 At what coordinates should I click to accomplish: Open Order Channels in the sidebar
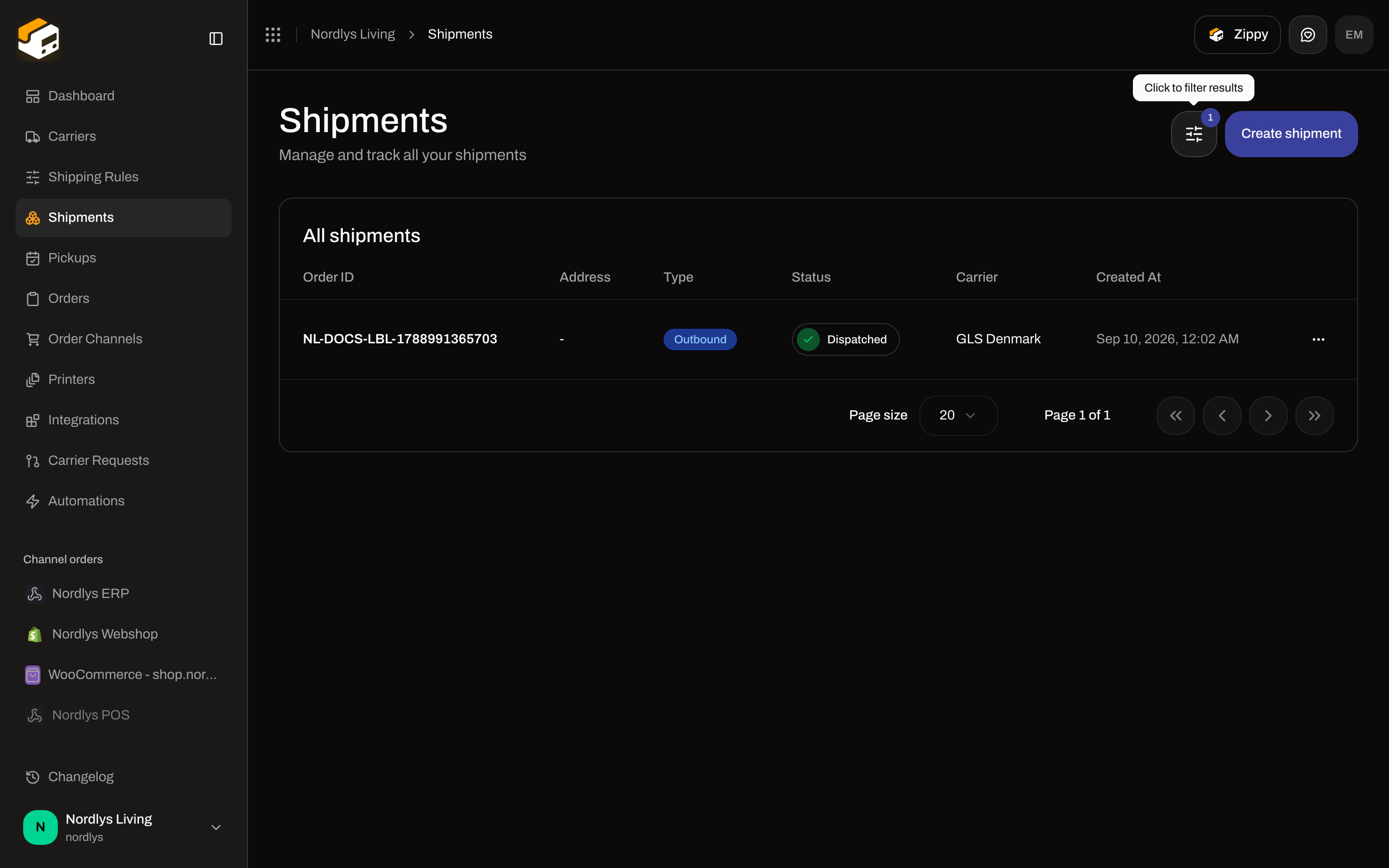(123, 339)
